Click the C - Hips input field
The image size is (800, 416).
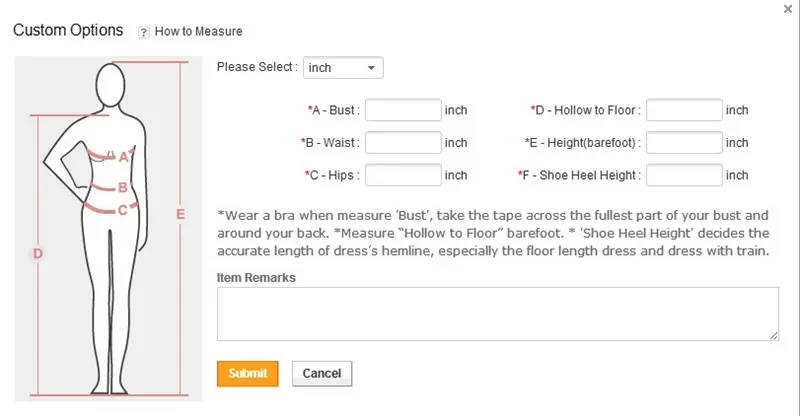(x=404, y=175)
